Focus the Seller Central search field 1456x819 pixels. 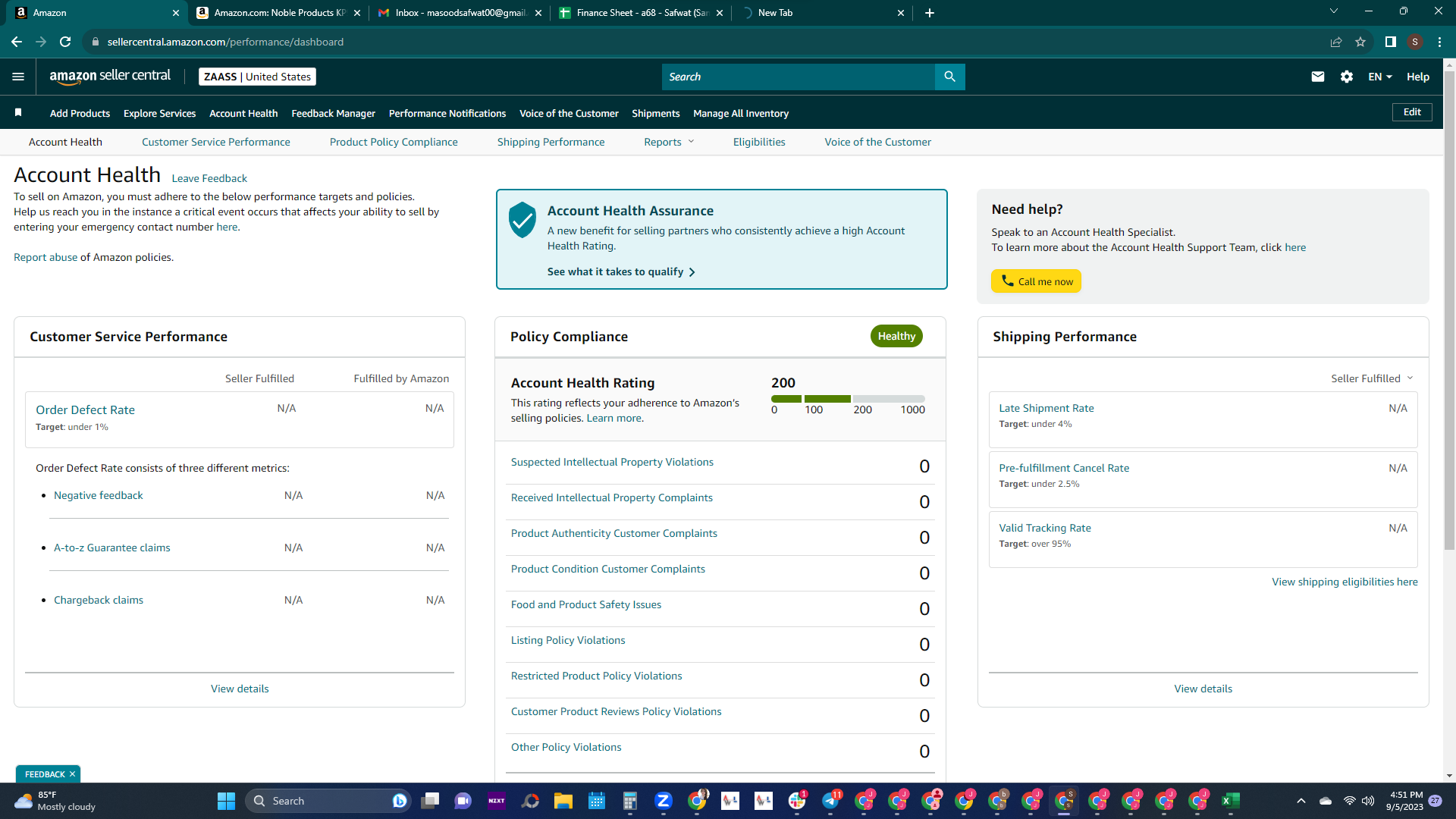(x=799, y=77)
